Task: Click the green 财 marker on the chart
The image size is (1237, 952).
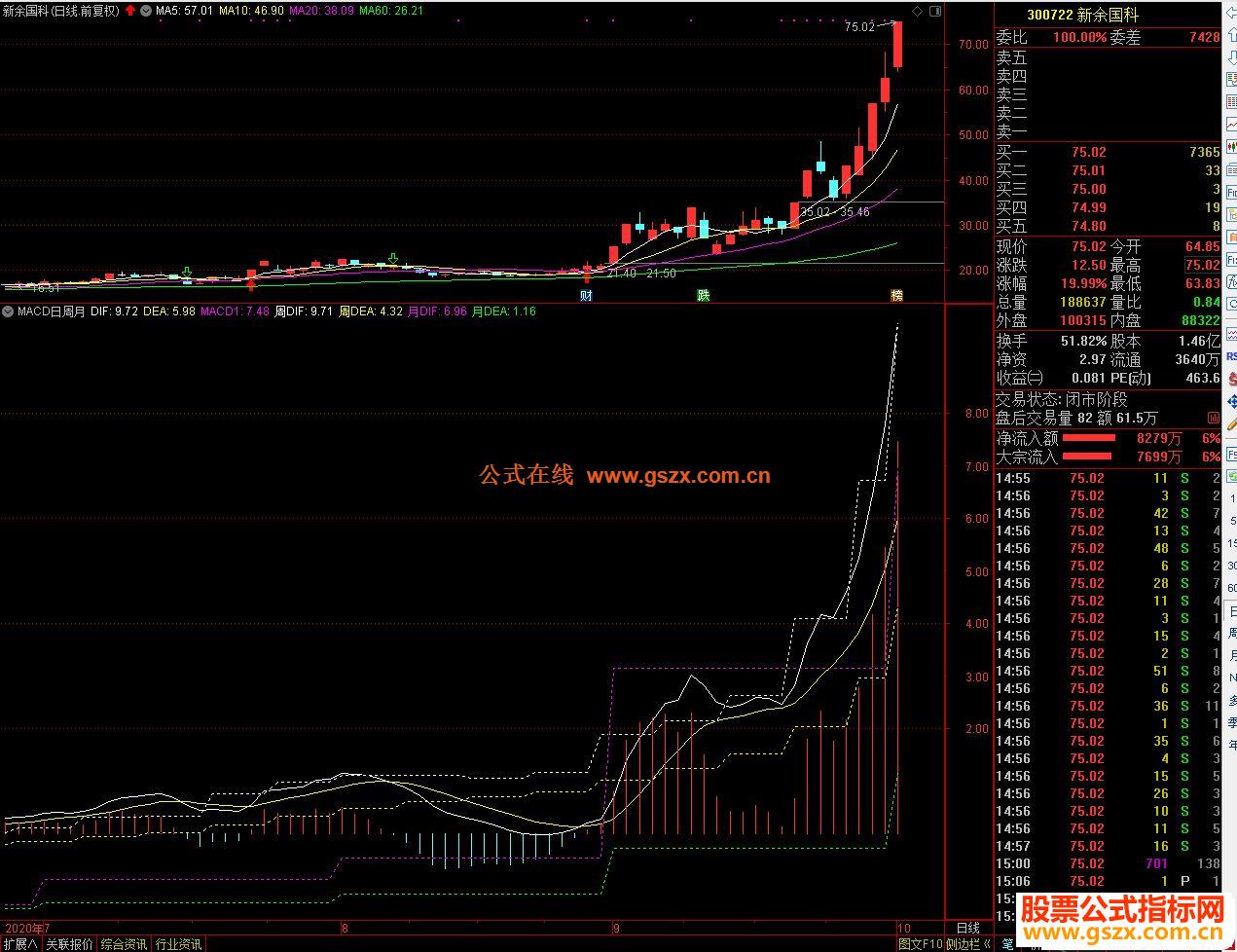Action: pyautogui.click(x=586, y=295)
